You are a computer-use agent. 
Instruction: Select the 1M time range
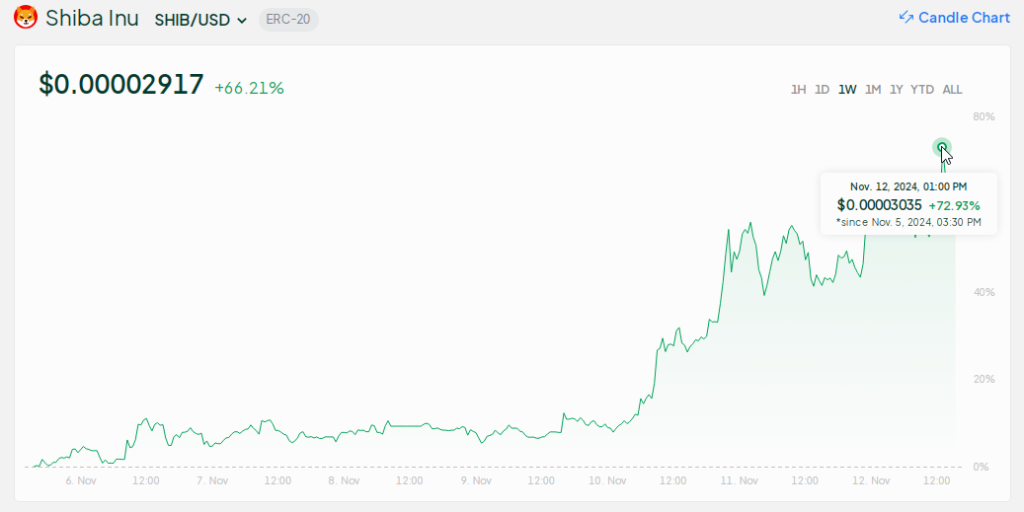coord(873,90)
